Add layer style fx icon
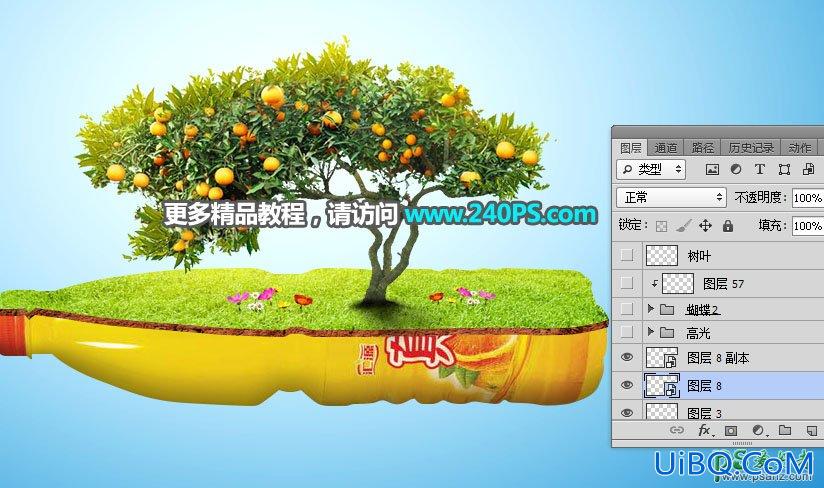 [705, 431]
